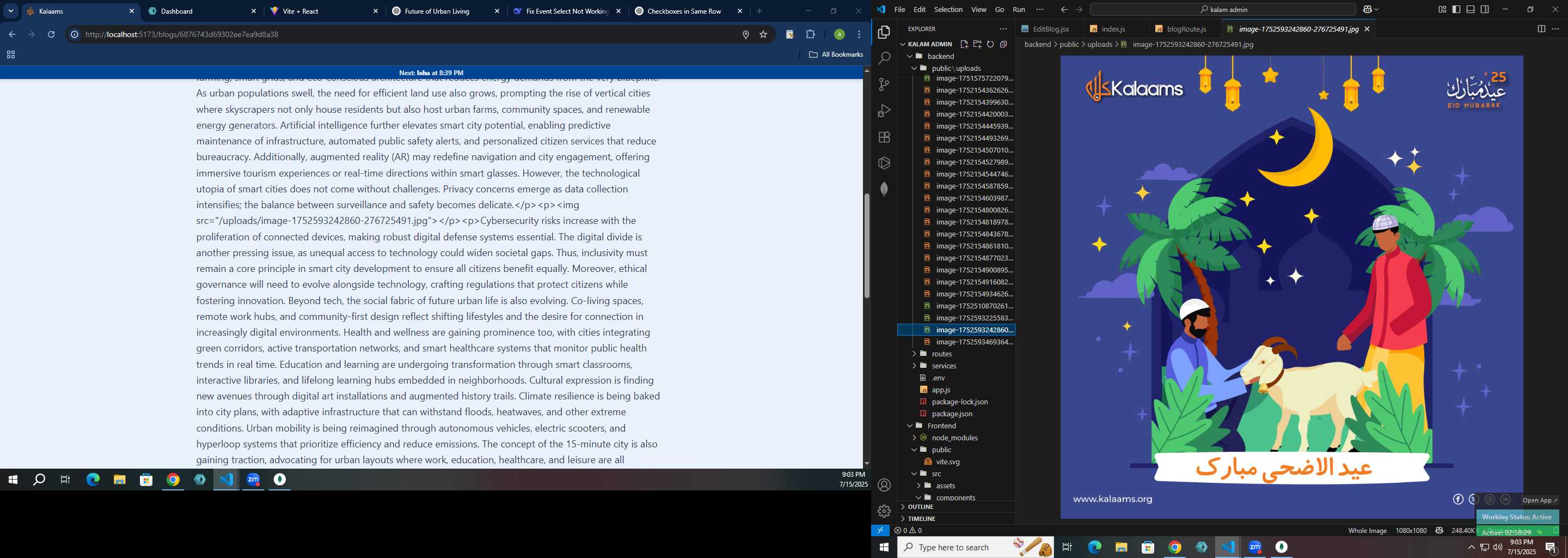Open Chrome Extensions puzzle icon
1568x558 pixels.
pos(810,35)
